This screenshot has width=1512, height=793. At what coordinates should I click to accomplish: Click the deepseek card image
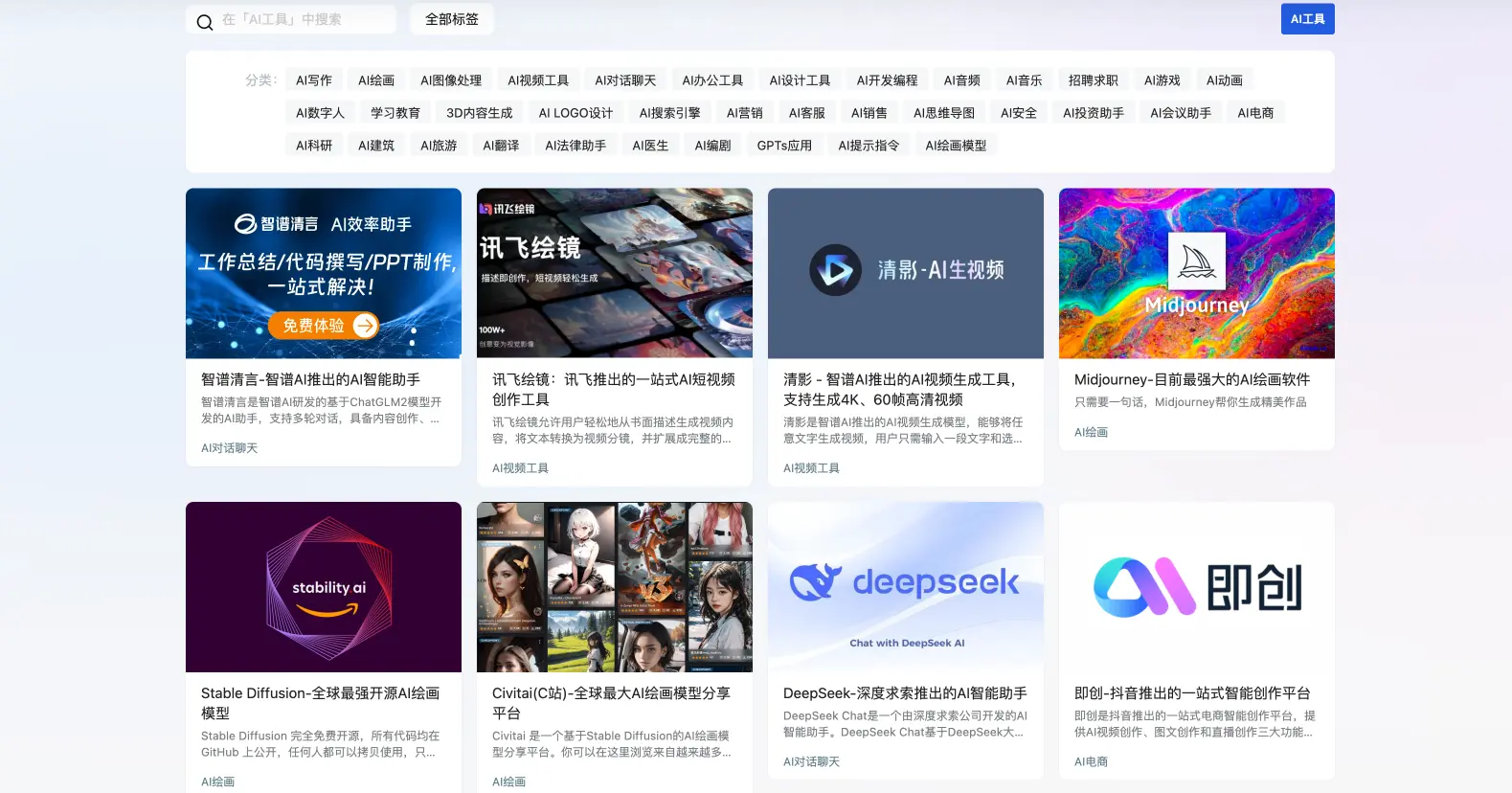(906, 587)
